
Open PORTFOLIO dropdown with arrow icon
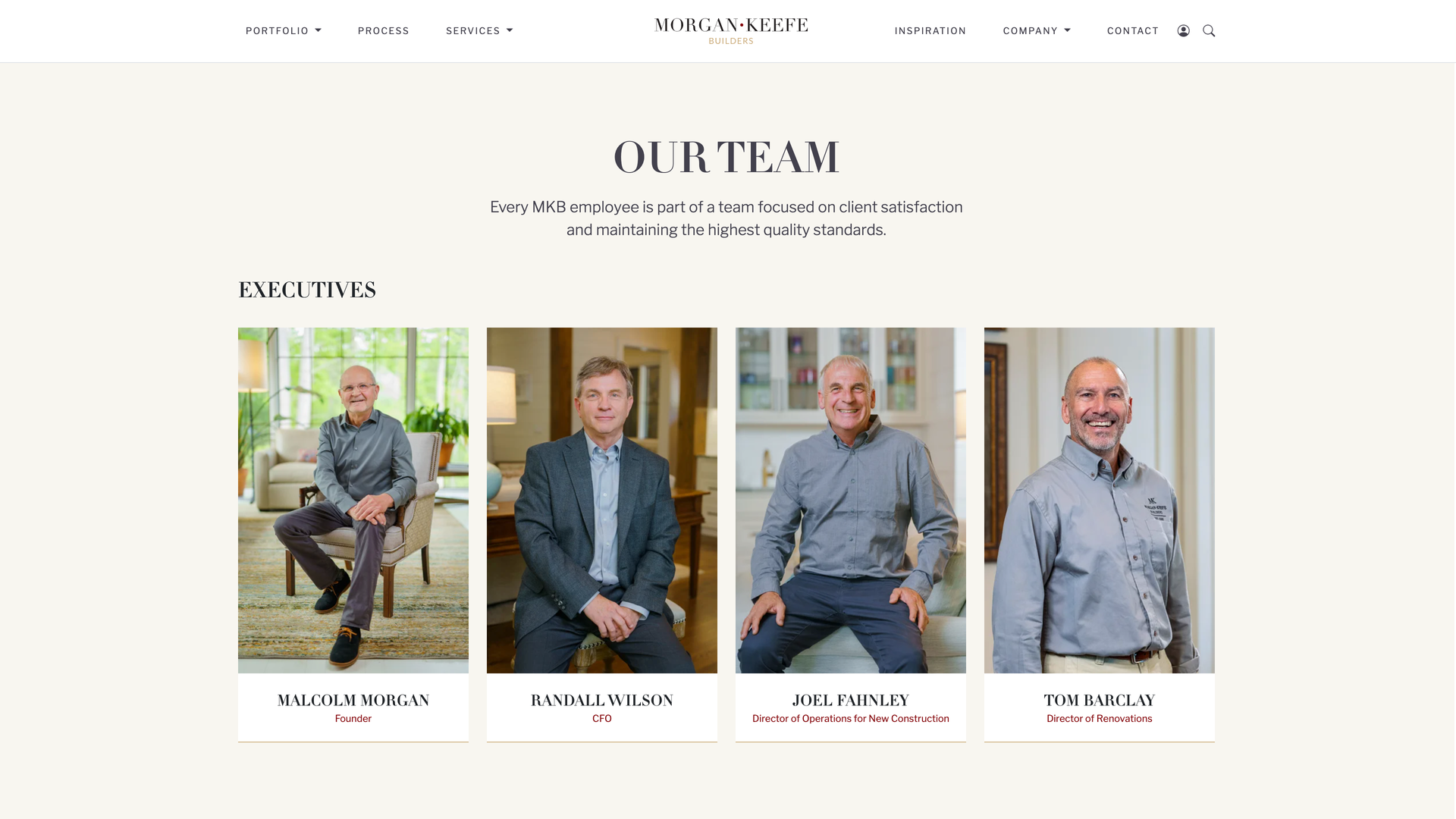(319, 30)
